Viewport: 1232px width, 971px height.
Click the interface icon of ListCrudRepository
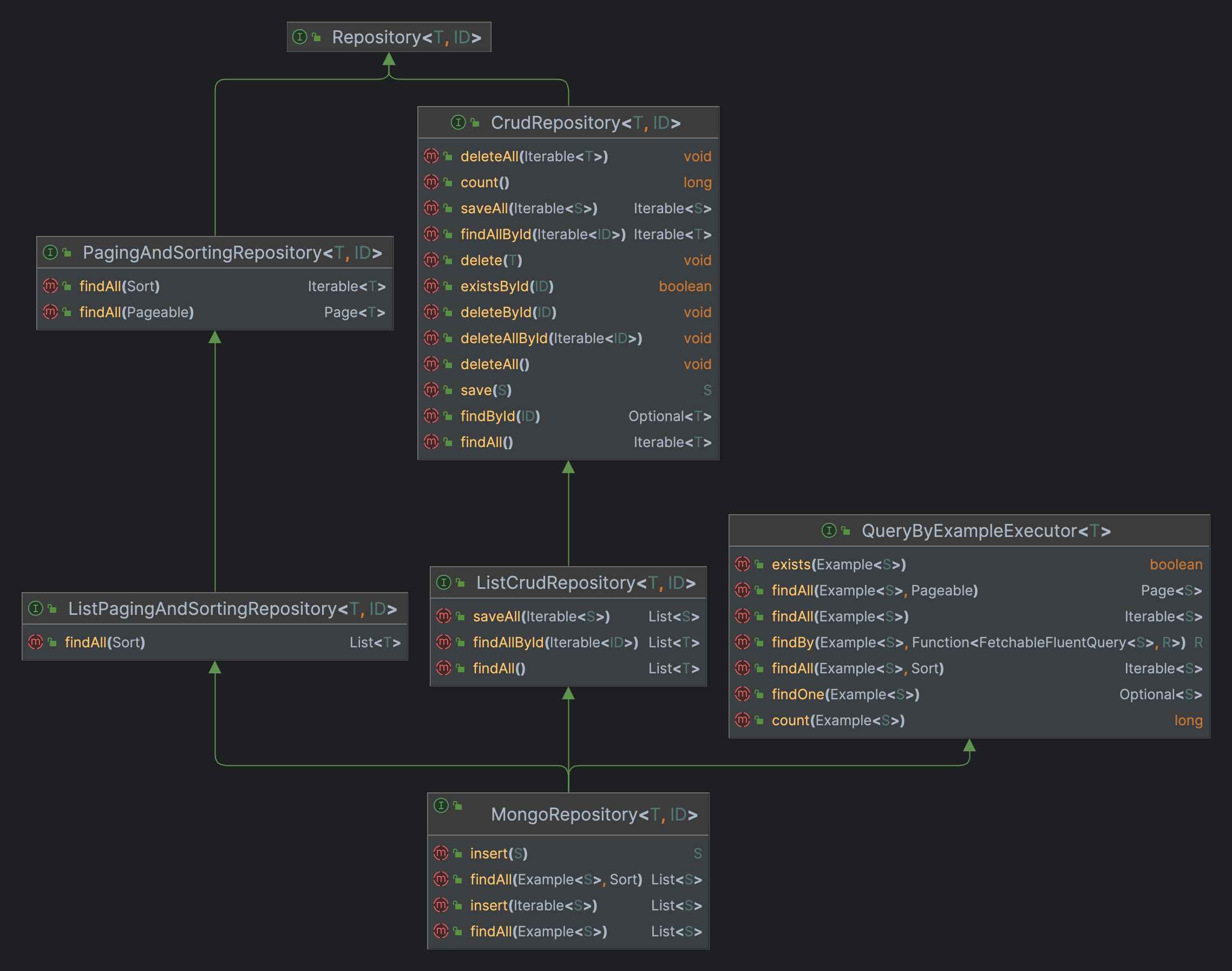point(443,582)
